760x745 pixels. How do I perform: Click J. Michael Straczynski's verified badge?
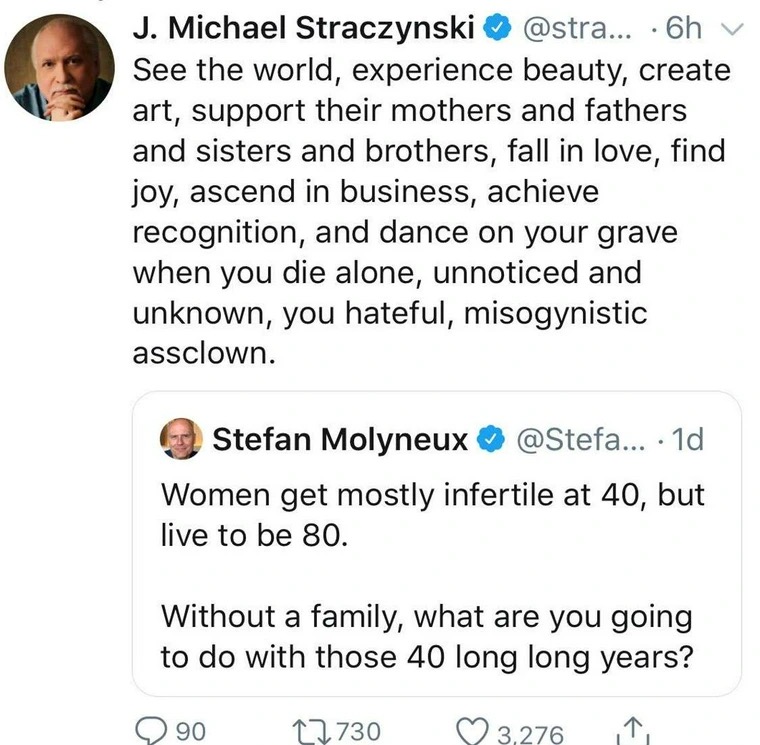pyautogui.click(x=495, y=29)
